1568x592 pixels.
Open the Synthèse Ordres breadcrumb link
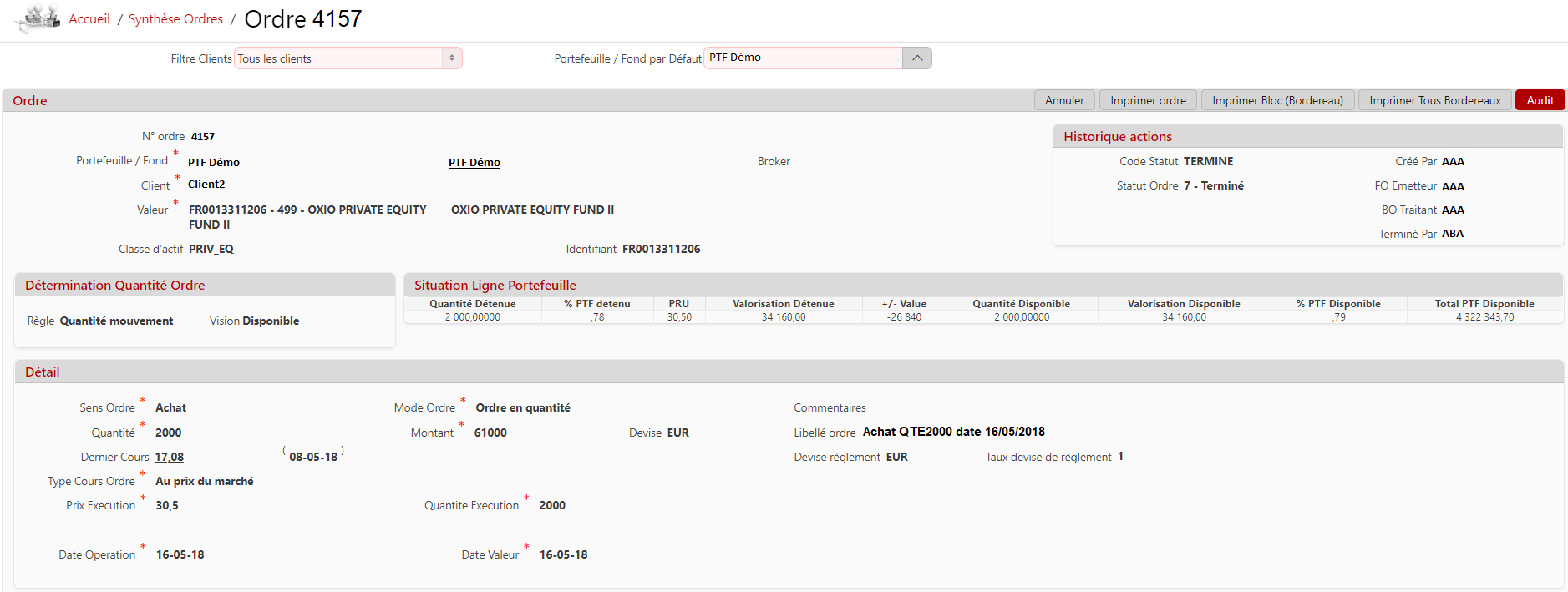tap(175, 19)
